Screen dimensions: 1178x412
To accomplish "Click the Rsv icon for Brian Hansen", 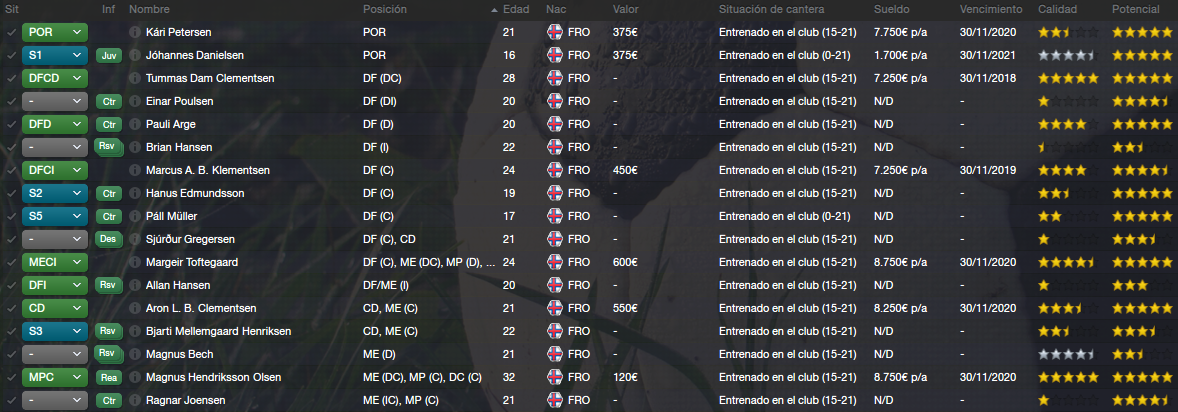I will (x=109, y=147).
